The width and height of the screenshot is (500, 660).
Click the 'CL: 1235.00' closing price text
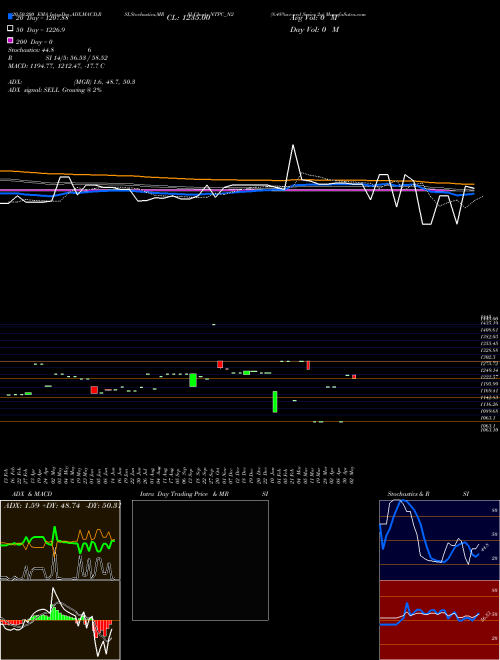pyautogui.click(x=188, y=18)
